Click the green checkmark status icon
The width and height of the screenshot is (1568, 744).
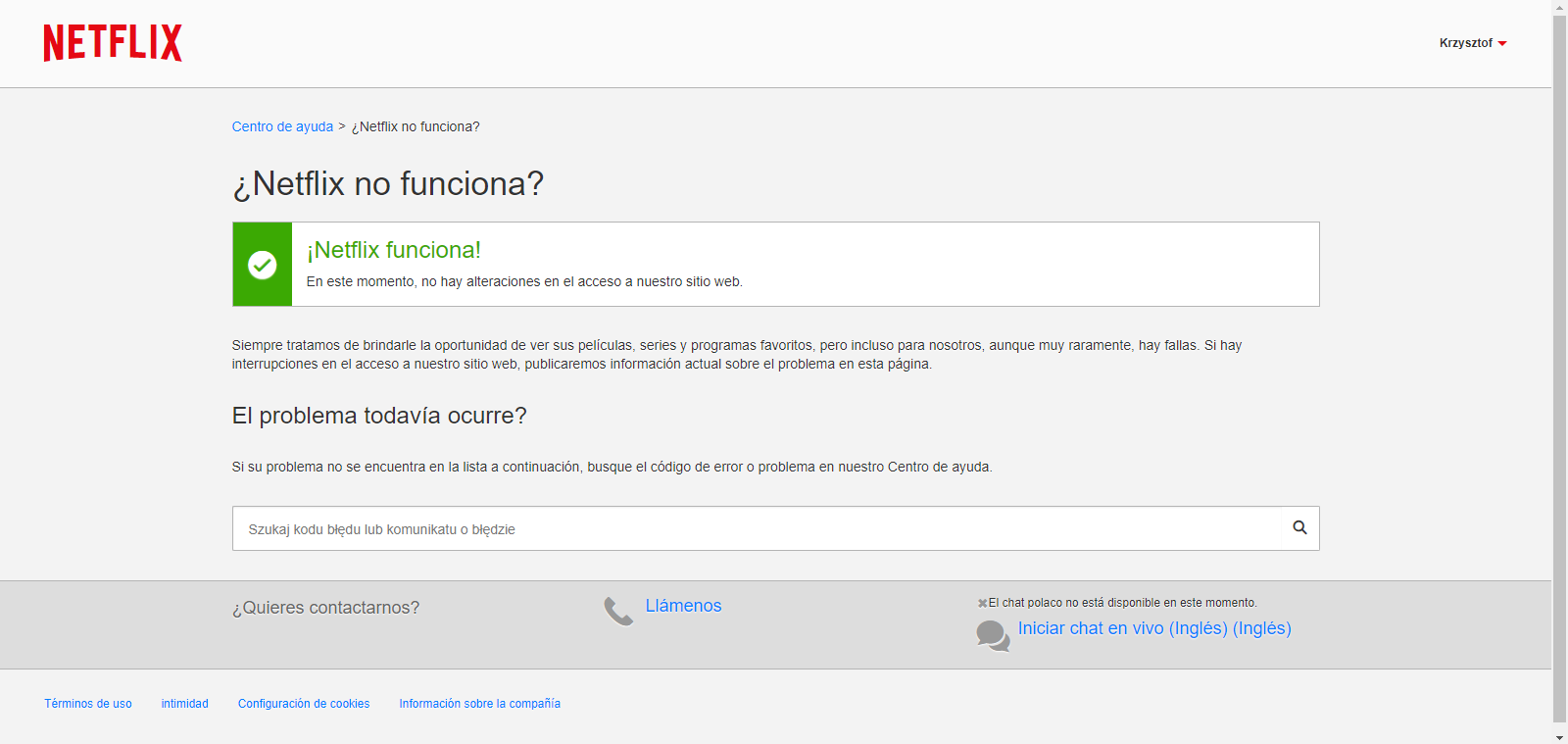point(262,265)
